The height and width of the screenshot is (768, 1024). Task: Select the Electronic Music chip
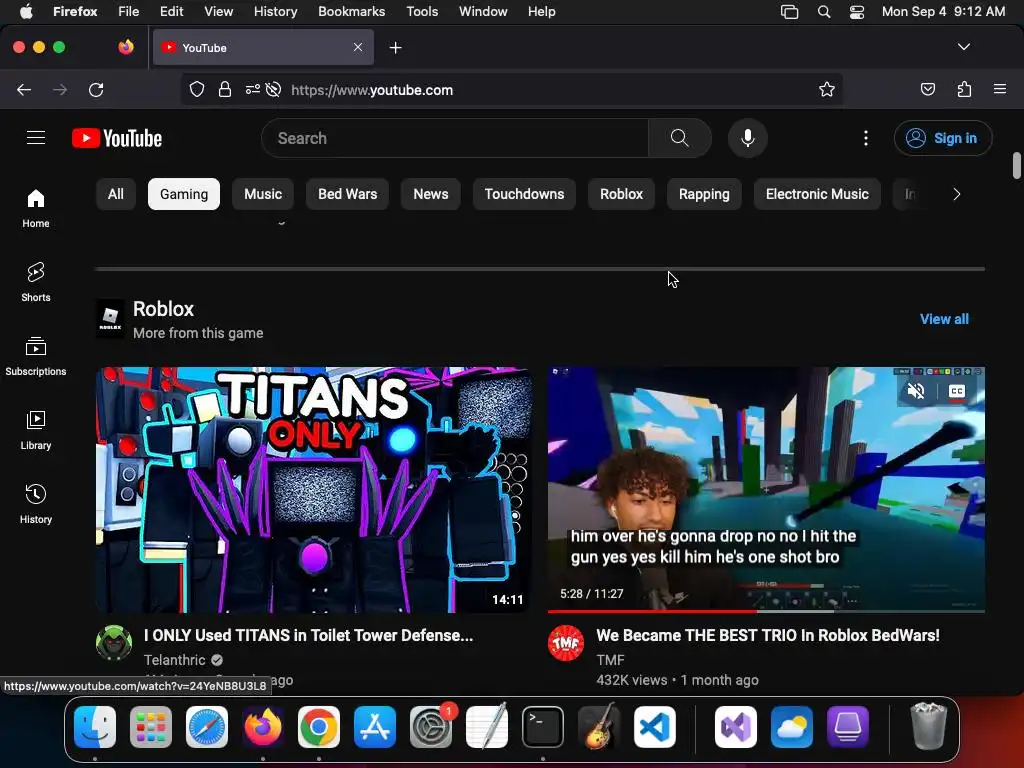tap(817, 194)
